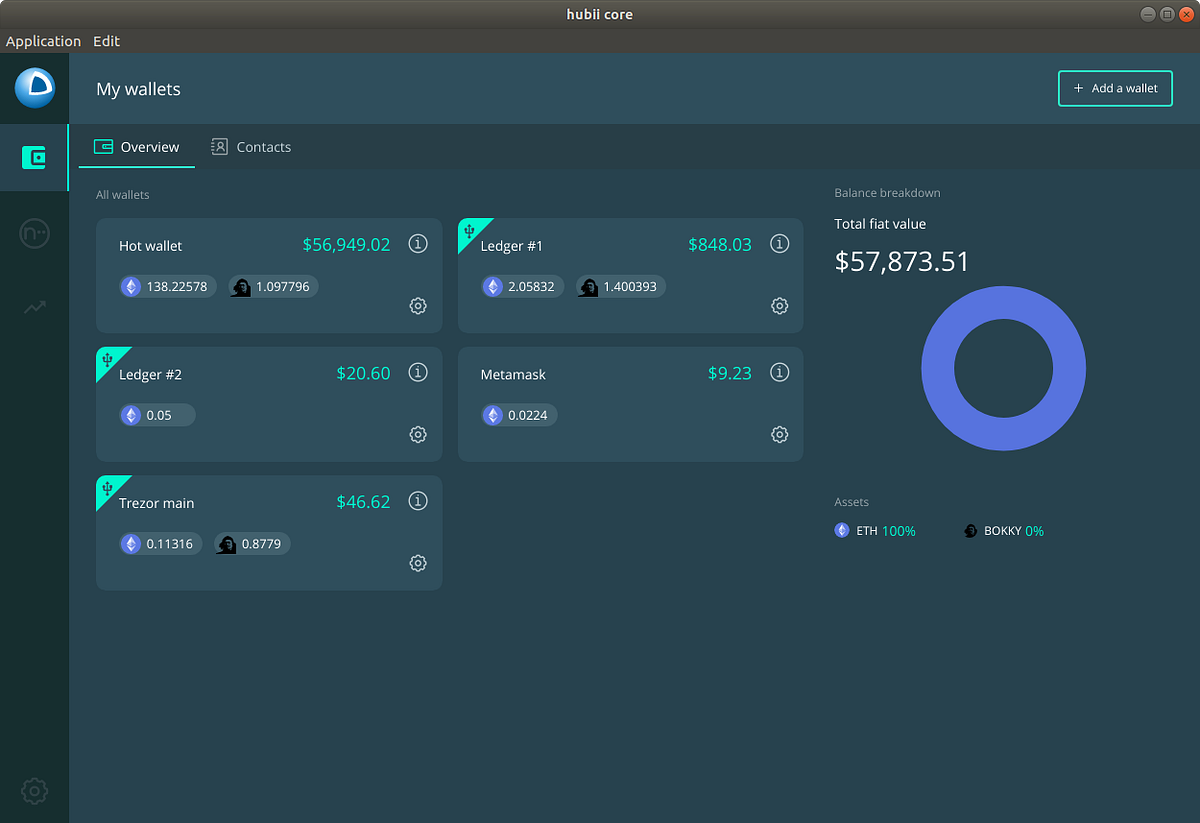
Task: Click the My wallets heading
Action: (138, 89)
